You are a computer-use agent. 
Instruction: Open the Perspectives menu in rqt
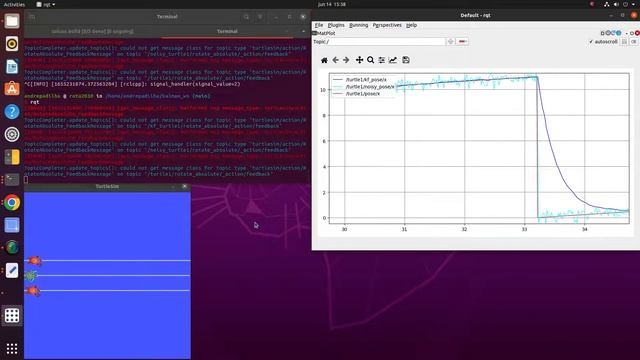point(387,25)
